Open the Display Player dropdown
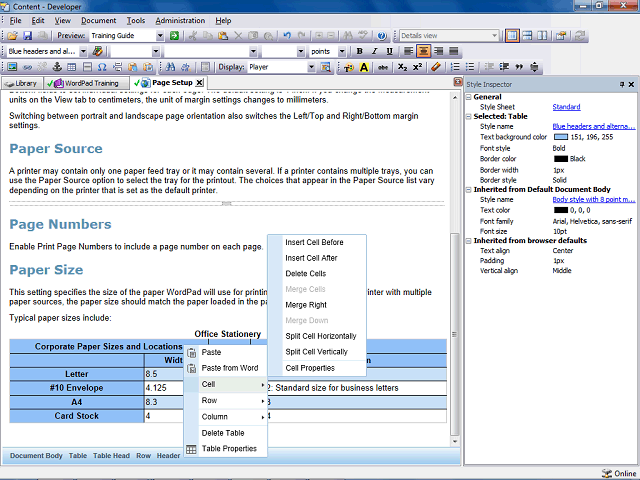Image resolution: width=640 pixels, height=480 pixels. pyautogui.click(x=311, y=67)
